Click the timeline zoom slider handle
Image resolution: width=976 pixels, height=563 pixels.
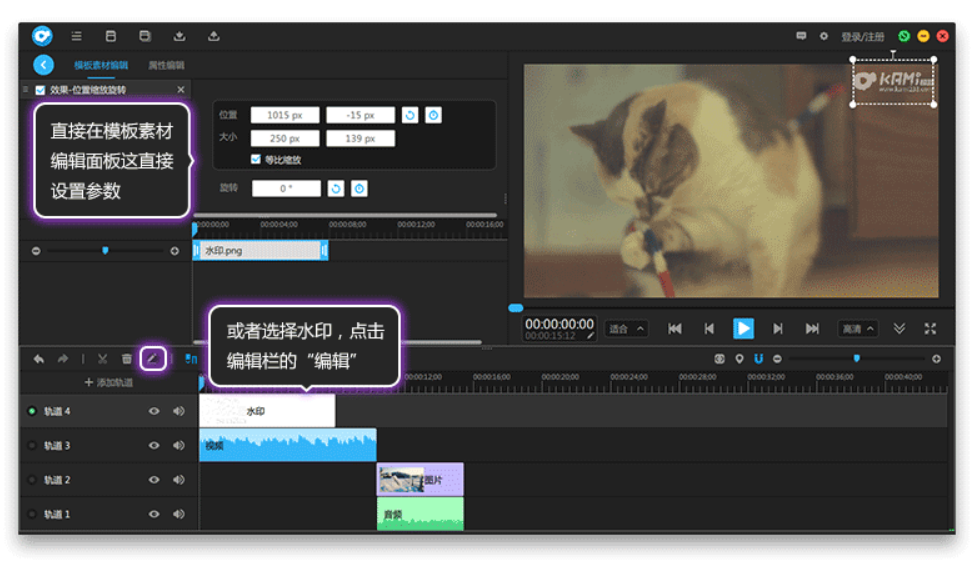pos(856,358)
